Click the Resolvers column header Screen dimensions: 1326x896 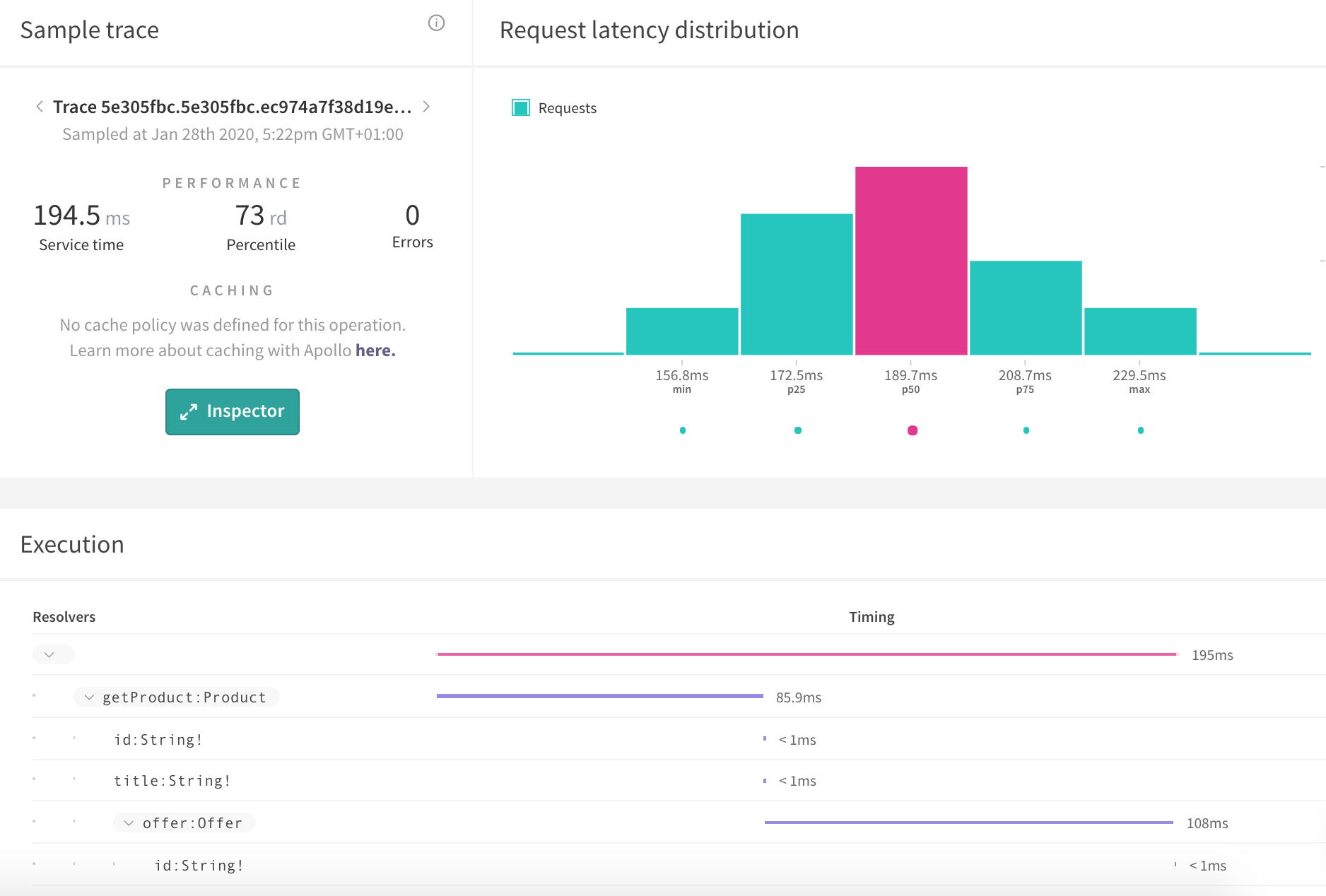tap(64, 617)
